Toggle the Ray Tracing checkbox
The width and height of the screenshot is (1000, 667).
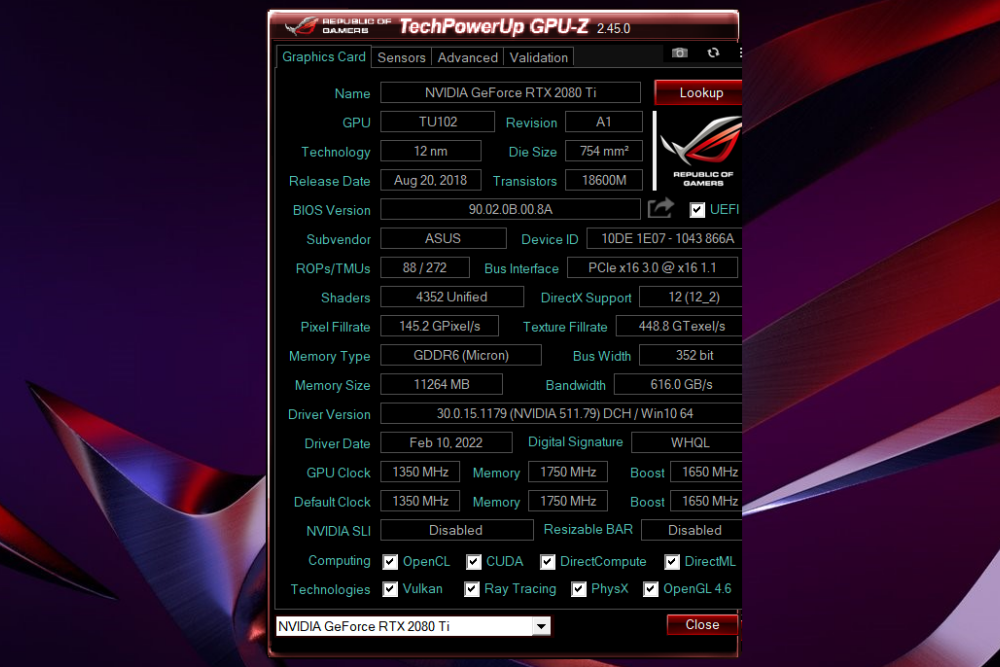point(471,589)
